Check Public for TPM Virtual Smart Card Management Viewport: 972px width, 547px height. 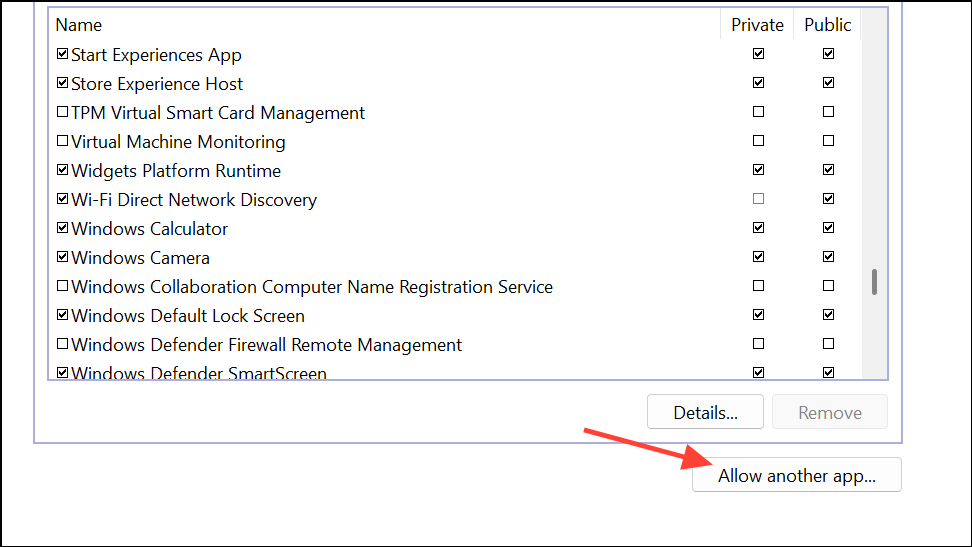(x=828, y=112)
